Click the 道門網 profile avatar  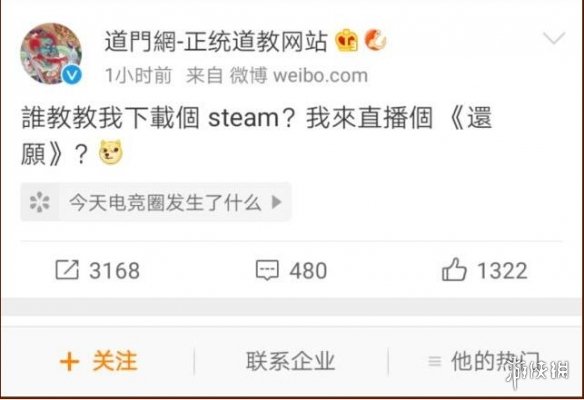click(x=51, y=54)
